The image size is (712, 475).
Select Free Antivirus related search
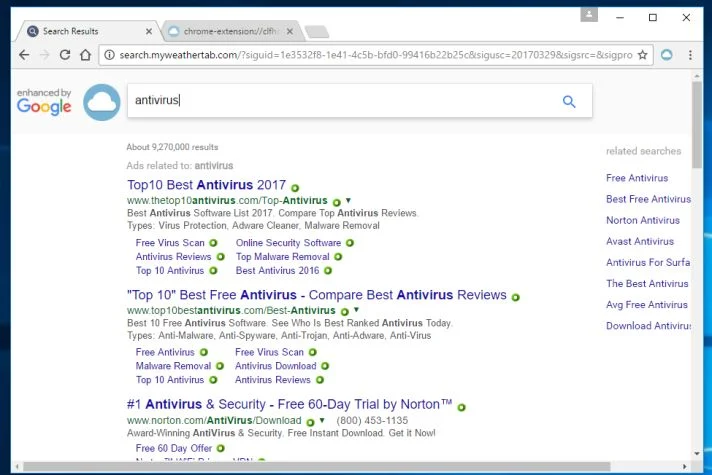coord(637,178)
